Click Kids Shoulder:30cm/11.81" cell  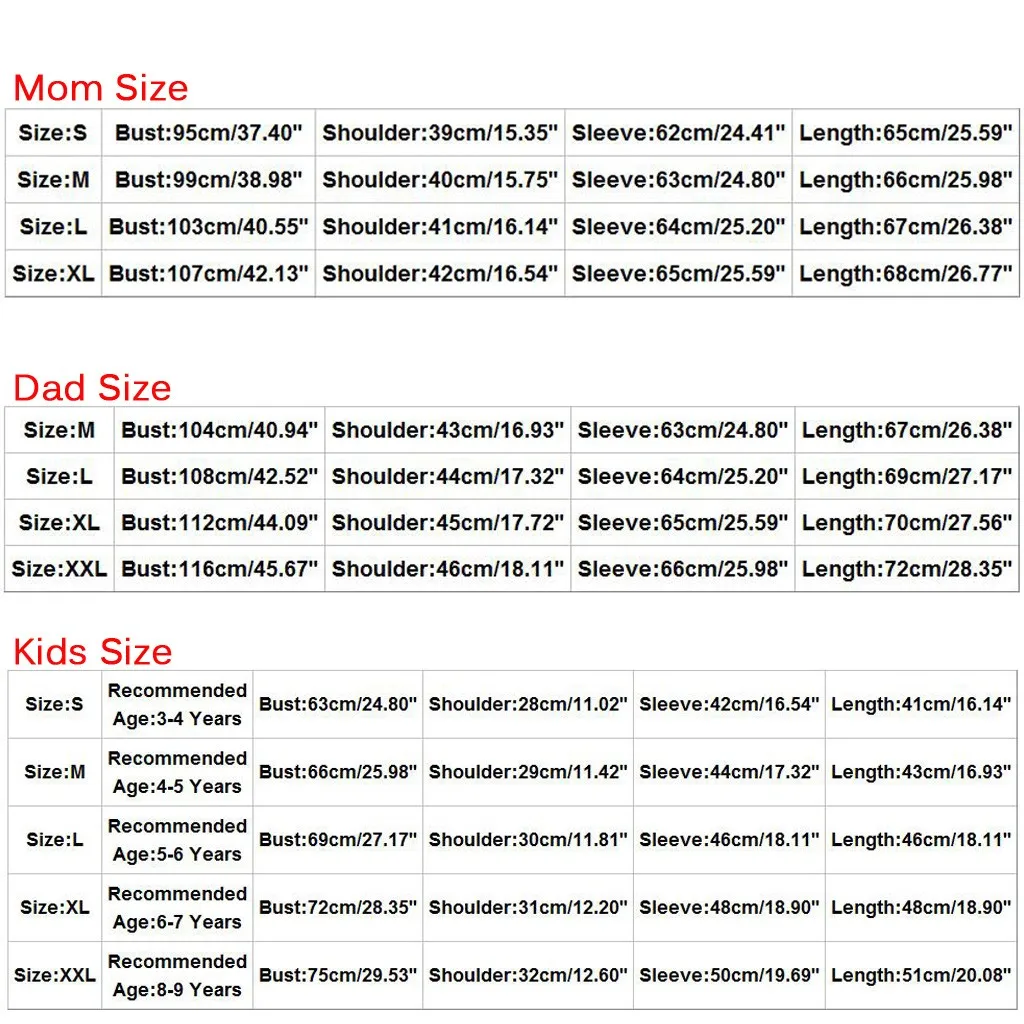pos(528,840)
